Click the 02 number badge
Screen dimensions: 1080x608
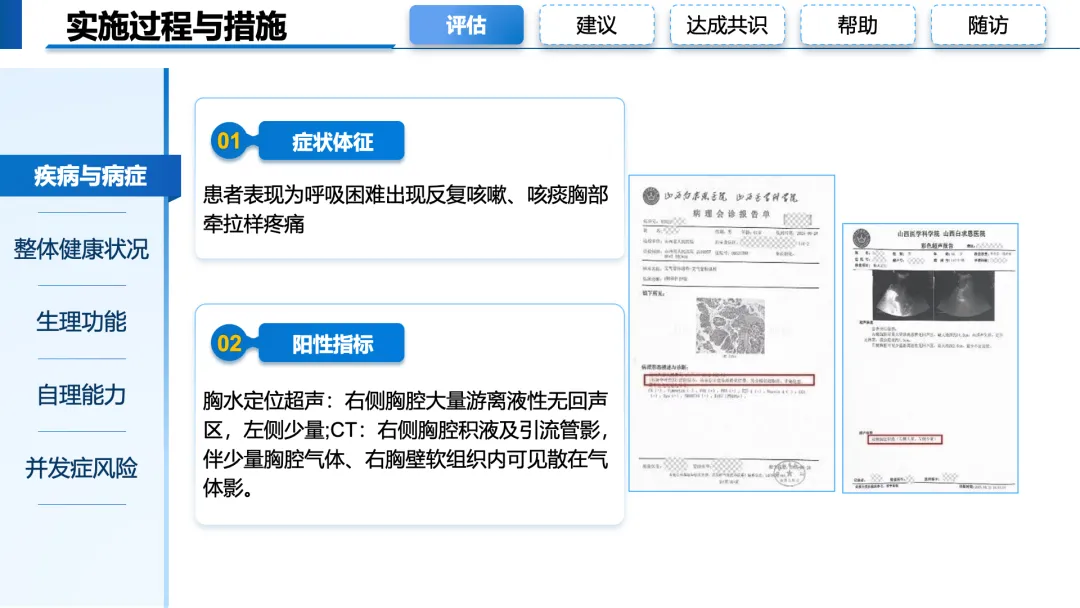pos(229,343)
